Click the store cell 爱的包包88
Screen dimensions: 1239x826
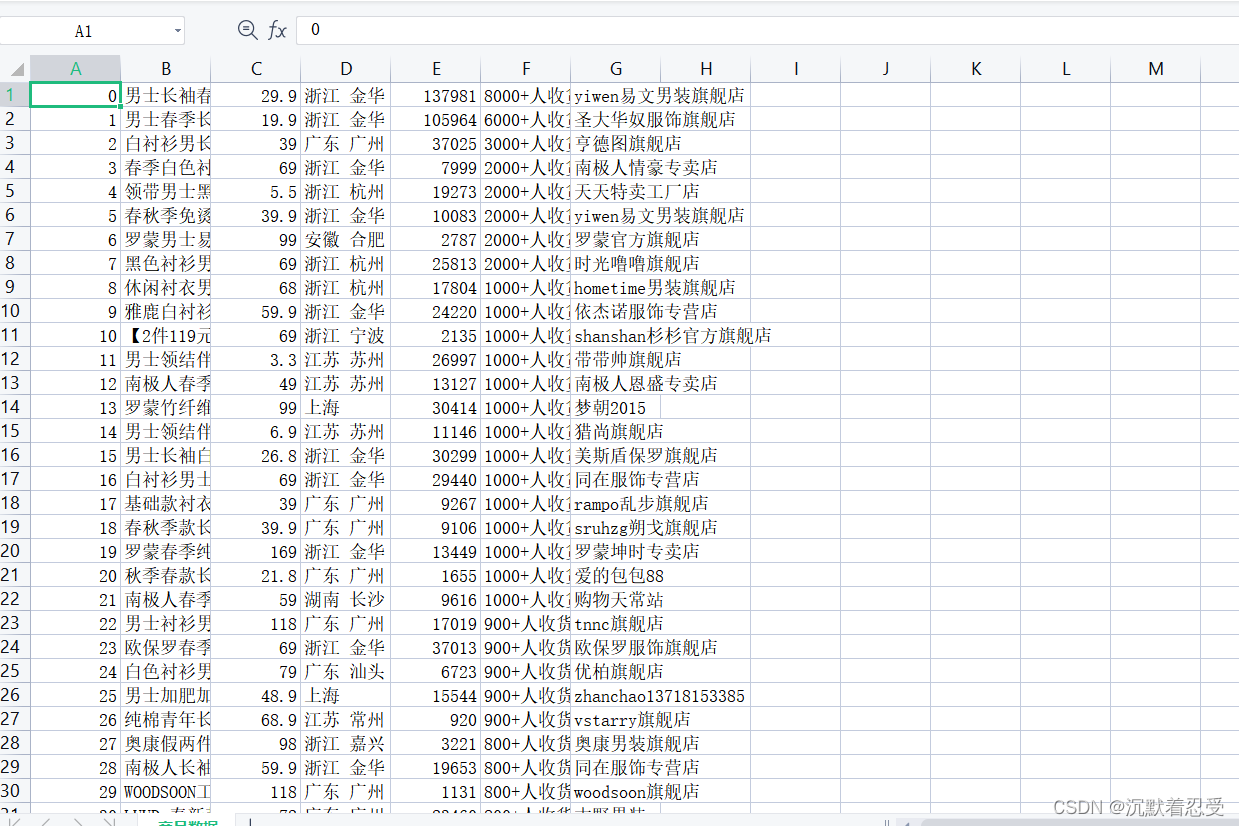pos(619,575)
